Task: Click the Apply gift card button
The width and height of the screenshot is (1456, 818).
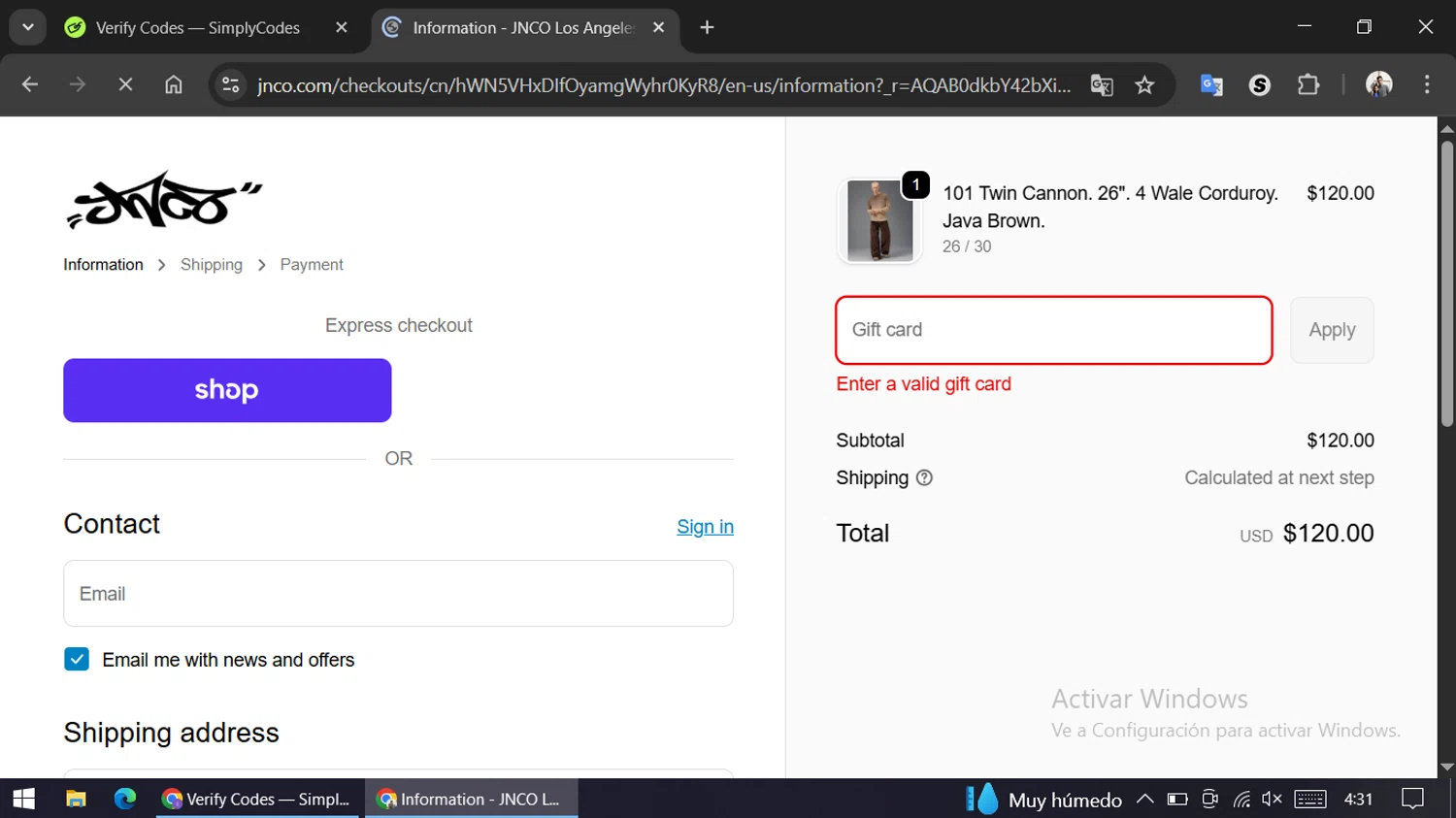Action: (1332, 330)
